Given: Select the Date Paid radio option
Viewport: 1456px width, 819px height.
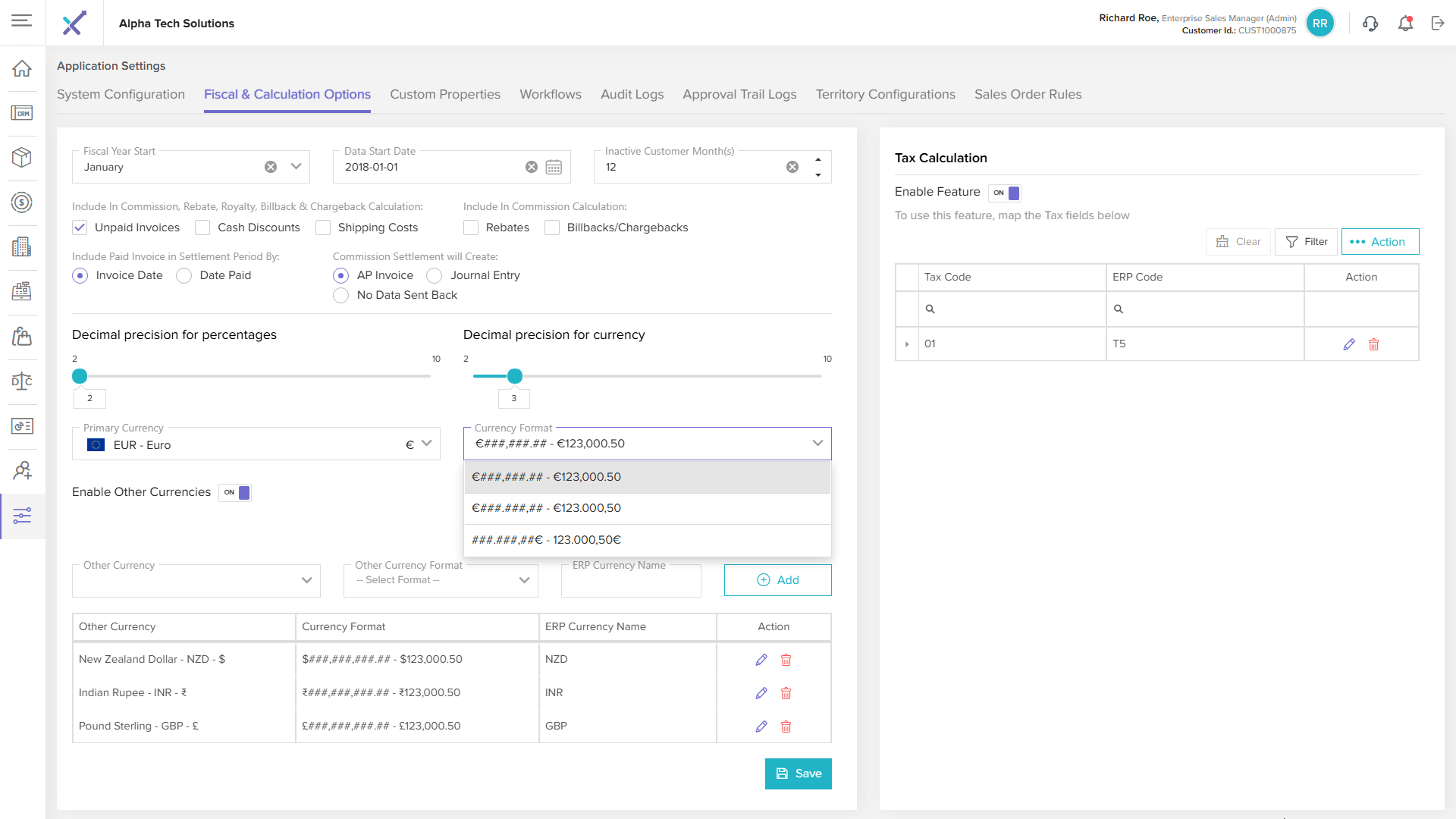Looking at the screenshot, I should pyautogui.click(x=184, y=276).
